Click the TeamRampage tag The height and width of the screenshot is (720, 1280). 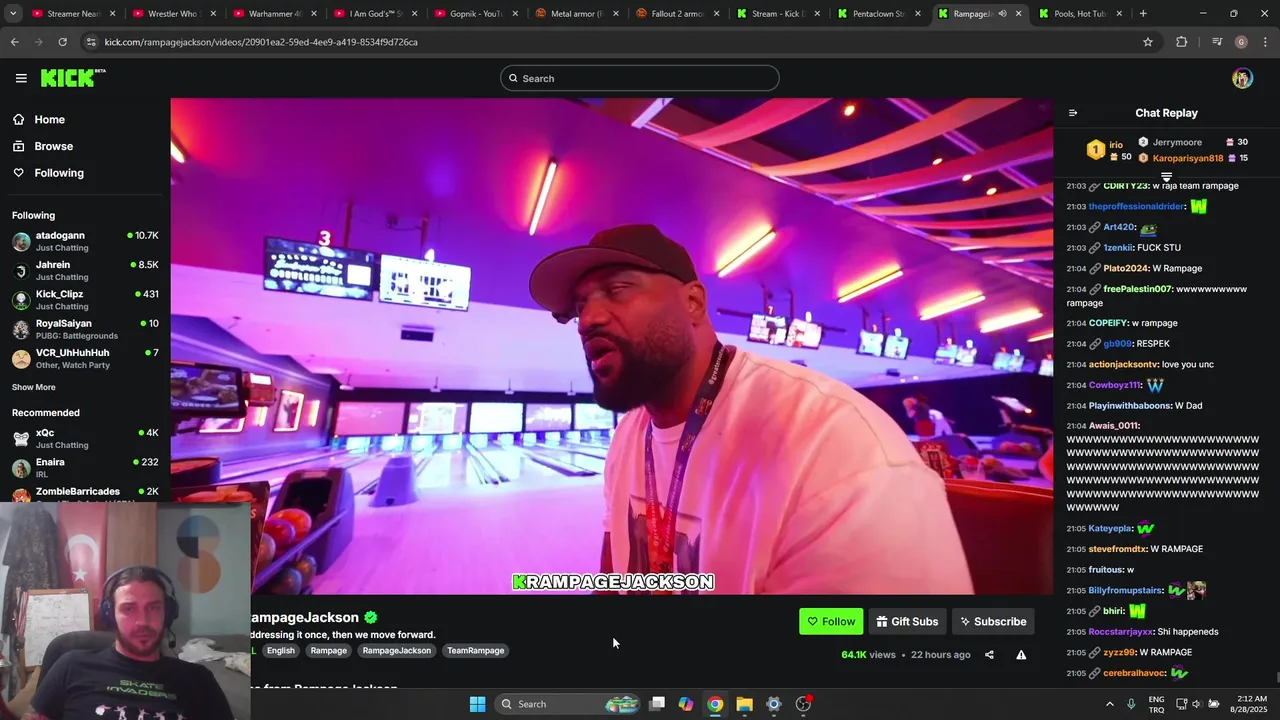(x=475, y=650)
